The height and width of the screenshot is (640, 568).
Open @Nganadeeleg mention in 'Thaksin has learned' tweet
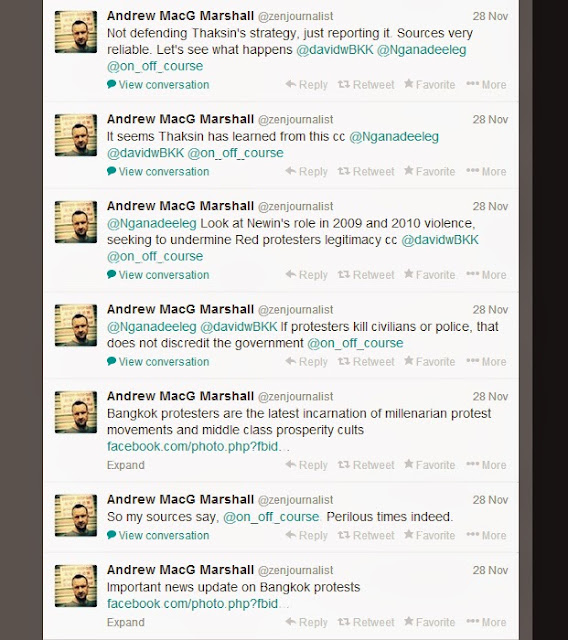pos(394,136)
